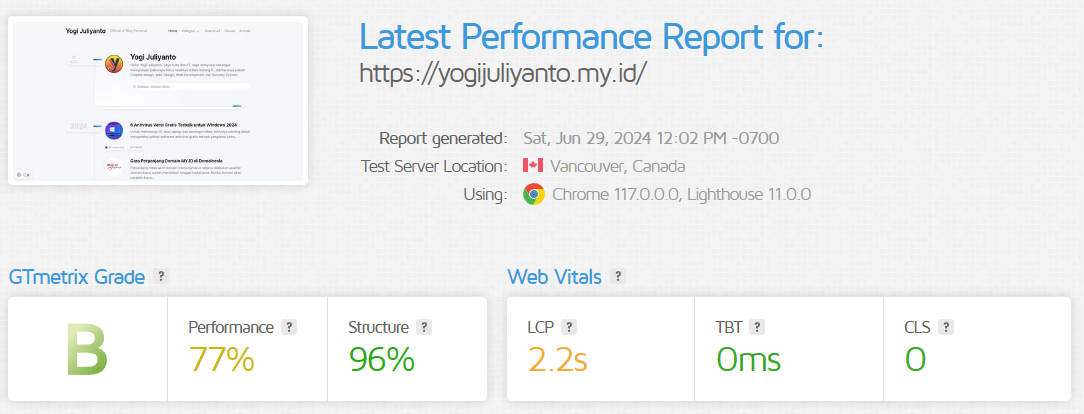Screen dimensions: 1084x414
Task: Click the Chrome browser icon
Action: coord(534,194)
